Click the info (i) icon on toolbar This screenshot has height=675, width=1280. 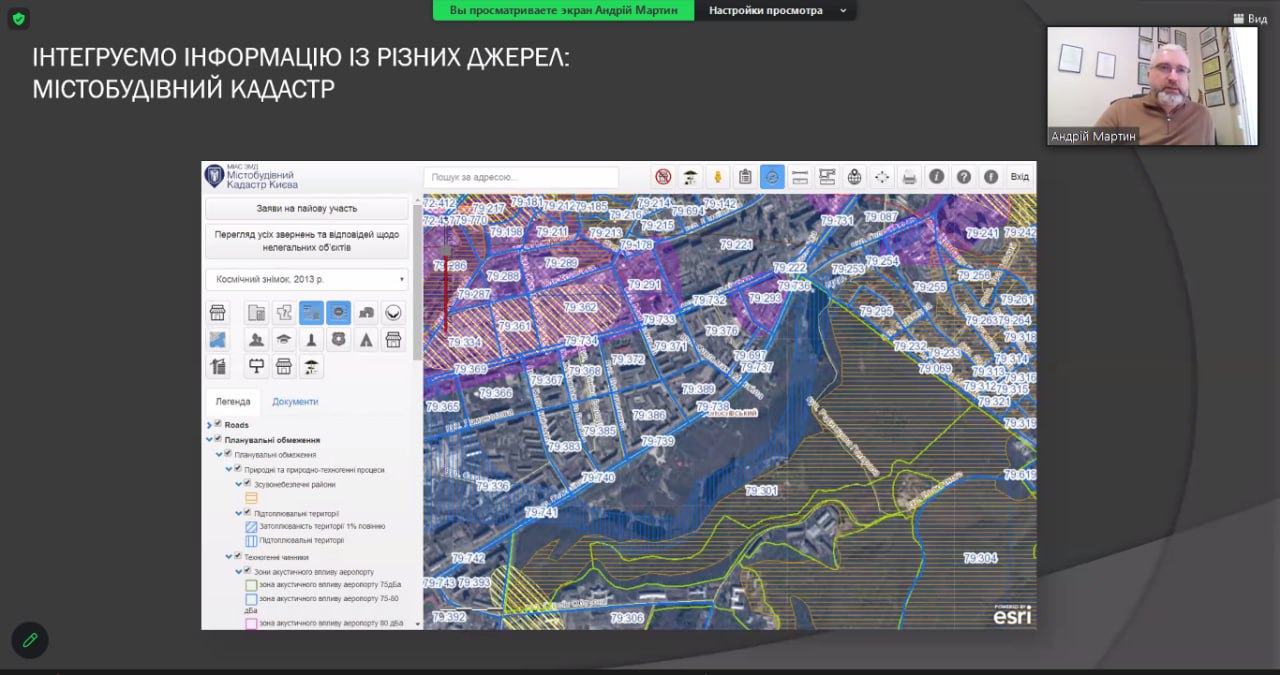pos(936,176)
